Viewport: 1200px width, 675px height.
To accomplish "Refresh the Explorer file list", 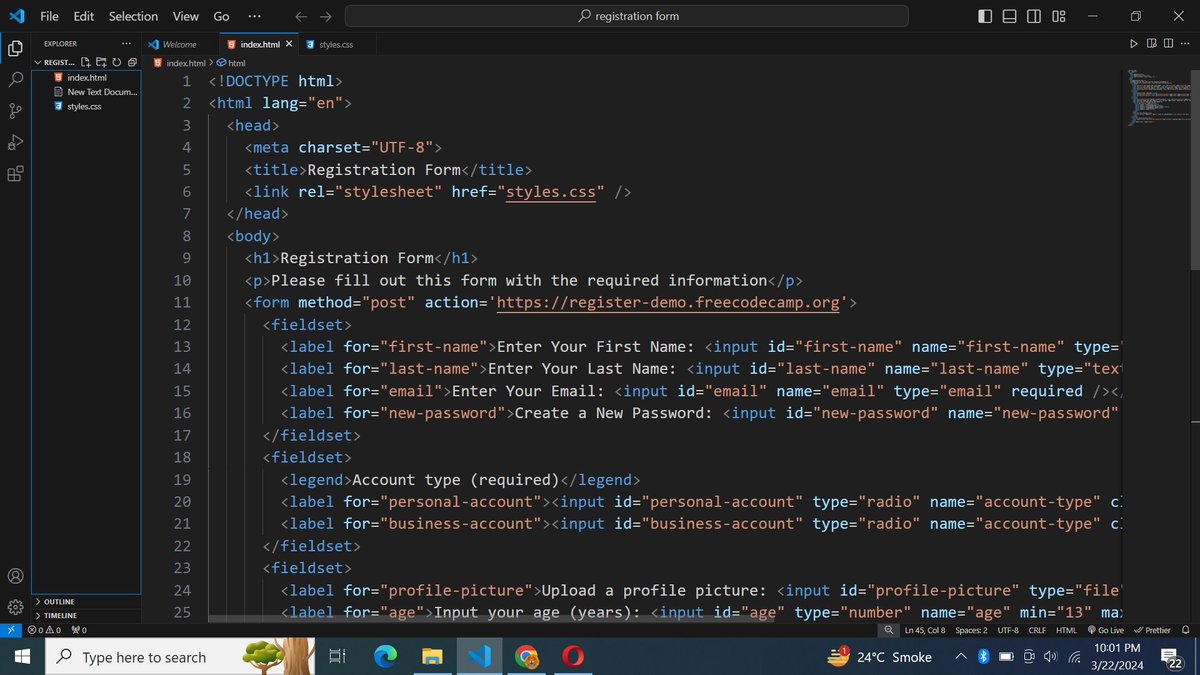I will tap(117, 62).
